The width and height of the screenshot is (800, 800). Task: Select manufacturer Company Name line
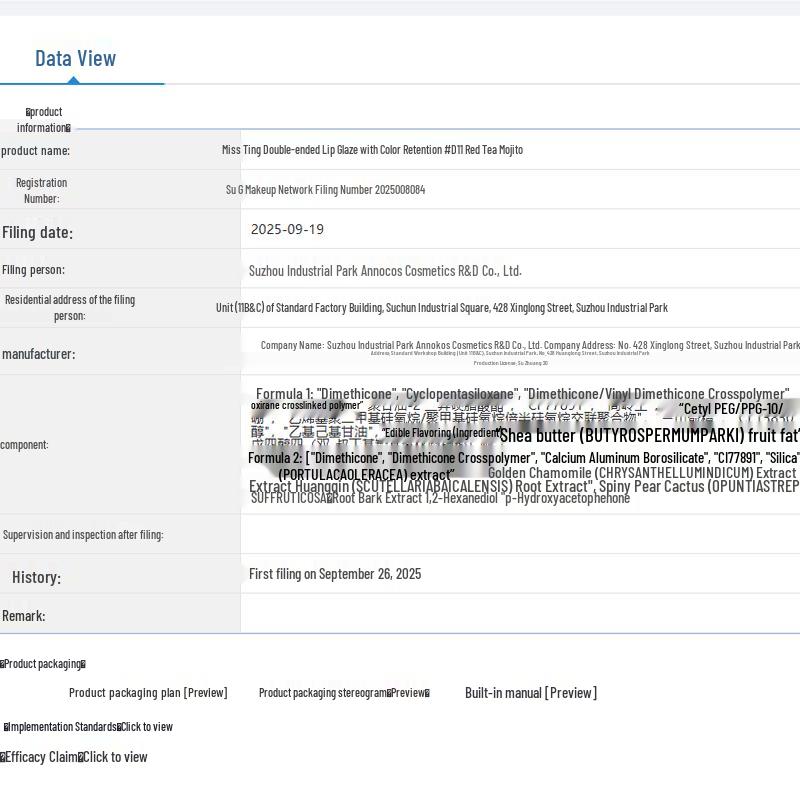tap(530, 345)
